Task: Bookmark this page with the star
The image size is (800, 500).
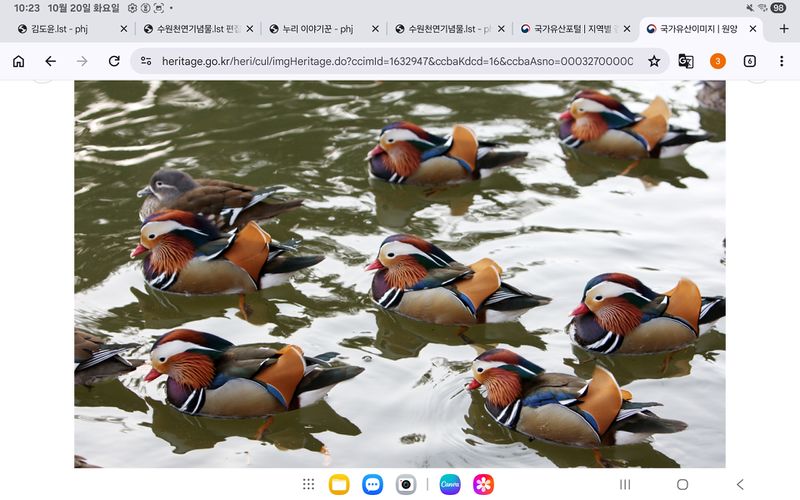Action: tap(654, 61)
